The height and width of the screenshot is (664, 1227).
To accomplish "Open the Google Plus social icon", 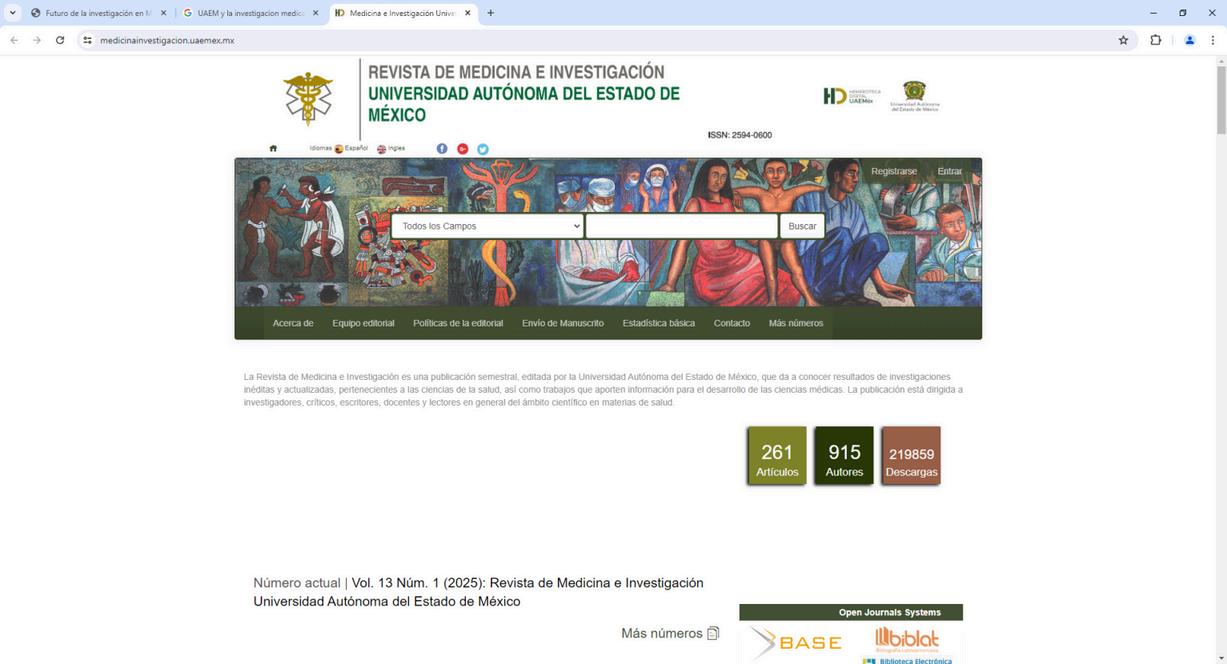I will click(x=462, y=149).
